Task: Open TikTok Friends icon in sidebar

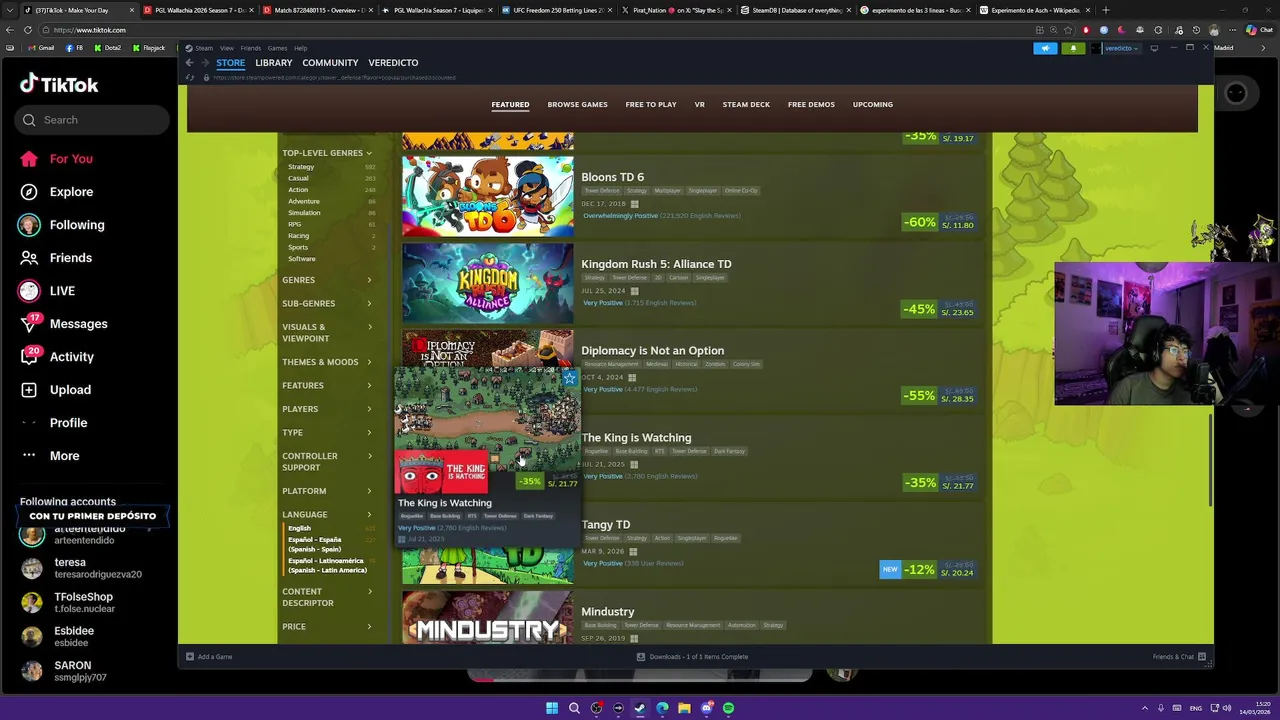Action: (x=29, y=258)
